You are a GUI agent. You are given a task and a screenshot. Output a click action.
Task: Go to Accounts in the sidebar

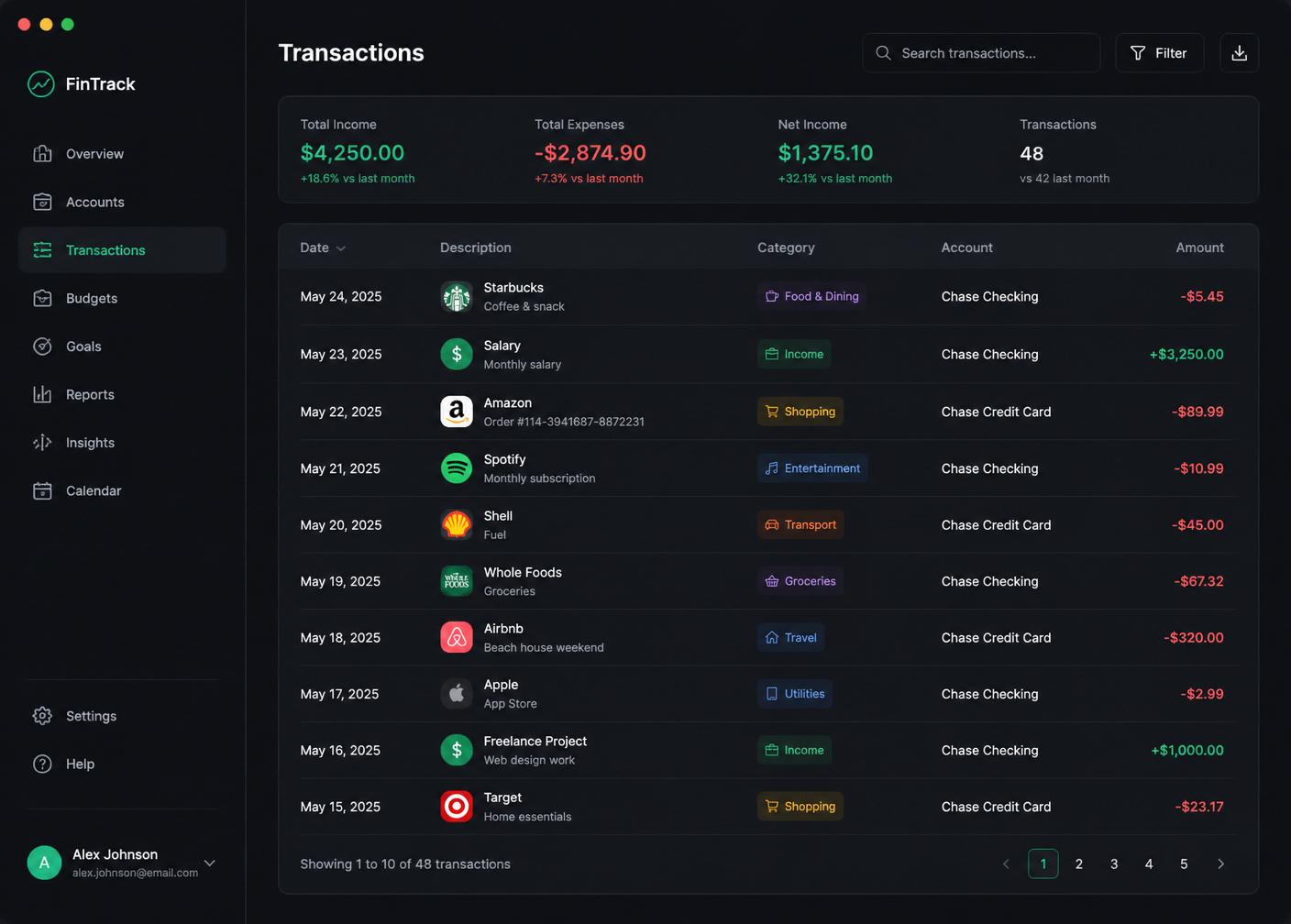tap(122, 202)
